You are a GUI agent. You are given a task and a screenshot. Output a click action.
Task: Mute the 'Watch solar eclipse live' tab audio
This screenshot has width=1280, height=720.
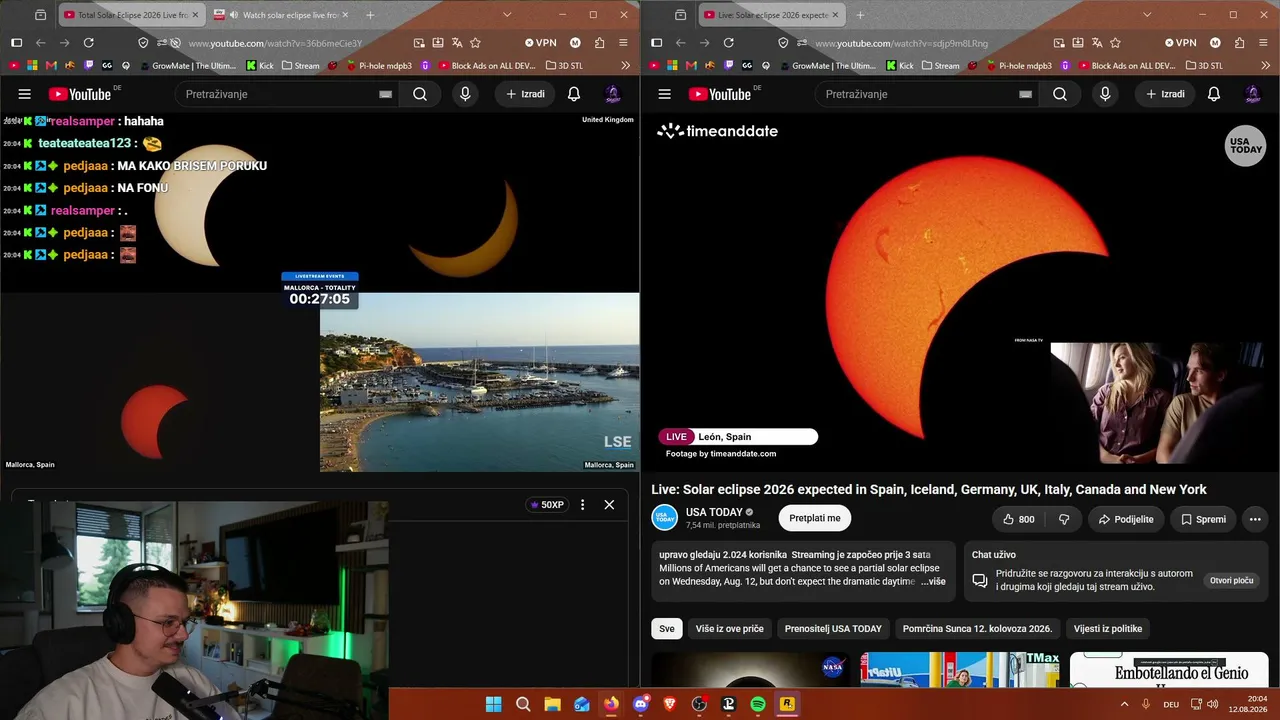tap(233, 15)
